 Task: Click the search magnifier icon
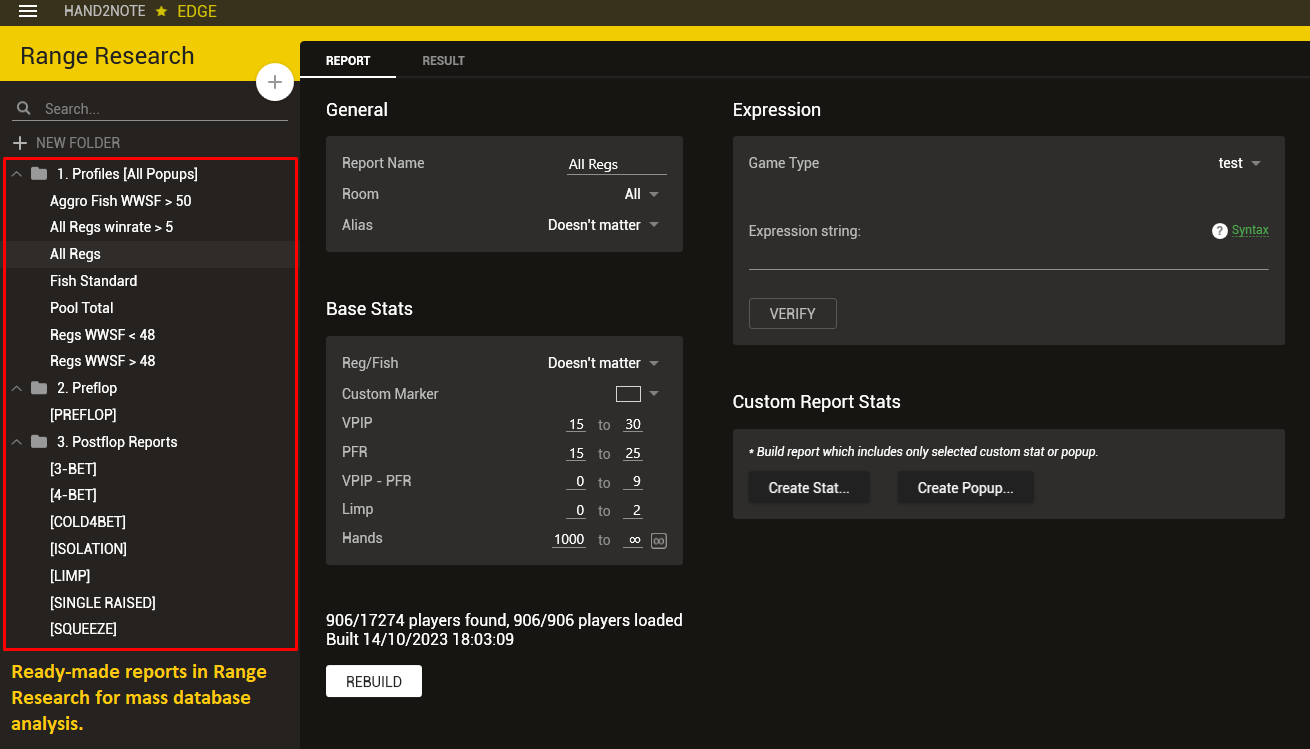click(x=24, y=108)
